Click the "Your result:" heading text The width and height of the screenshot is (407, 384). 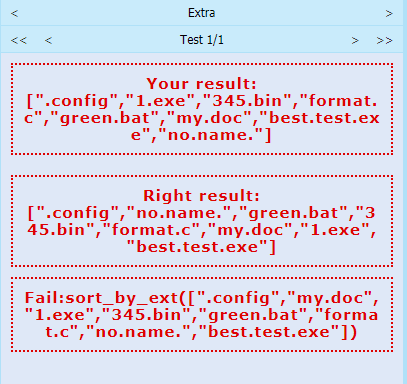(x=202, y=84)
